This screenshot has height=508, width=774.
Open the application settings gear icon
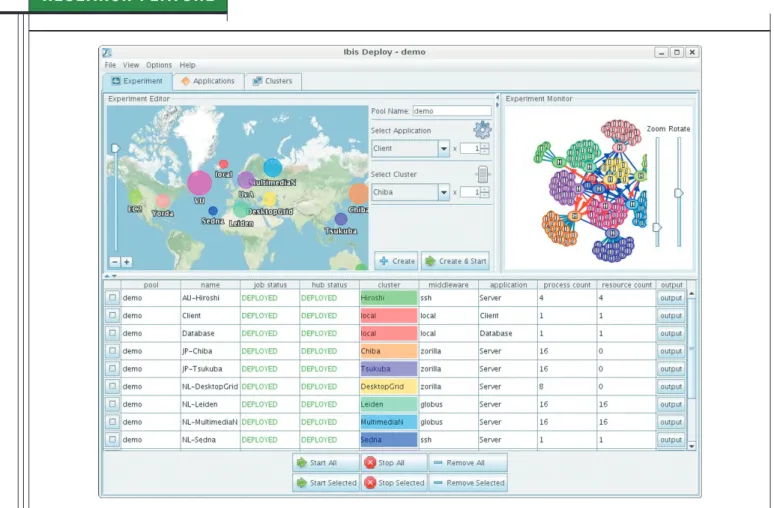coord(482,130)
